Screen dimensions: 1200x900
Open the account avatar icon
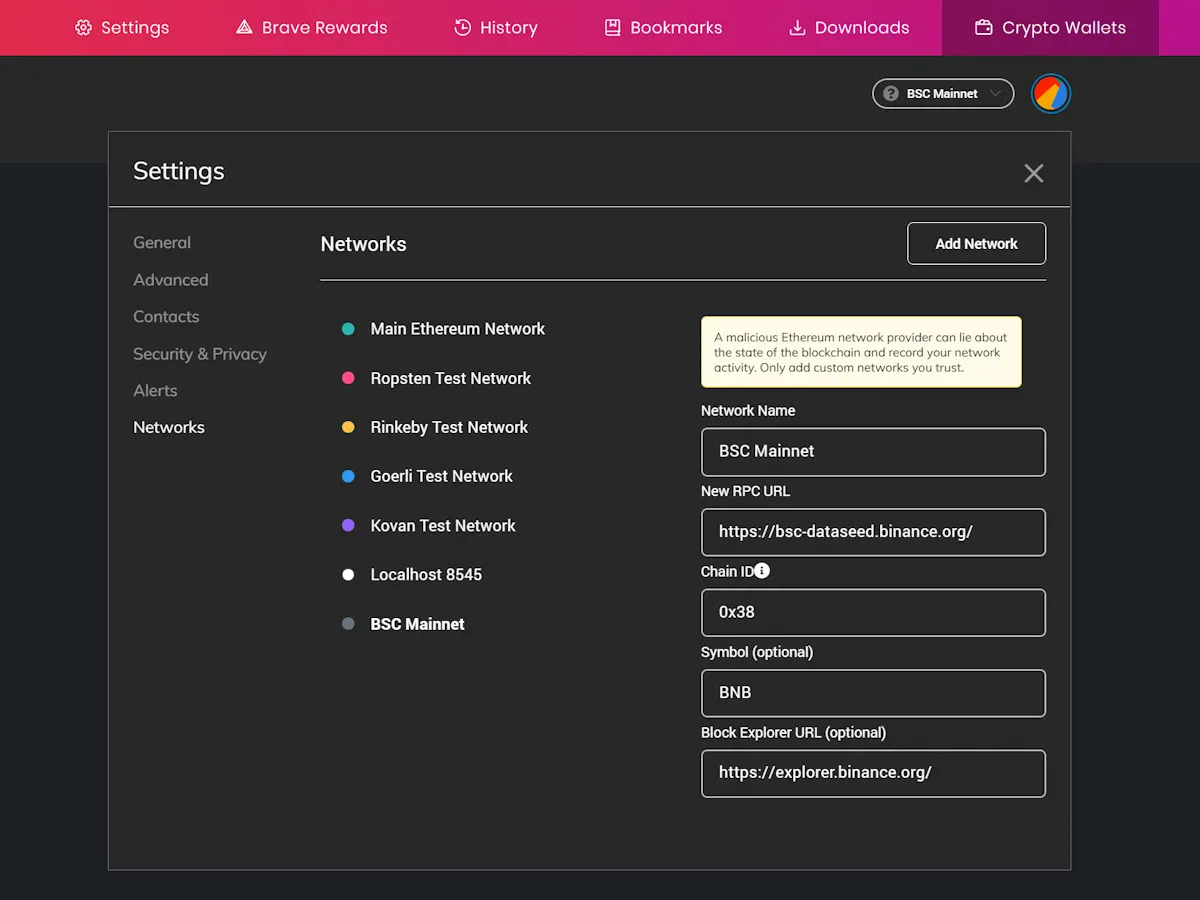(x=1051, y=94)
